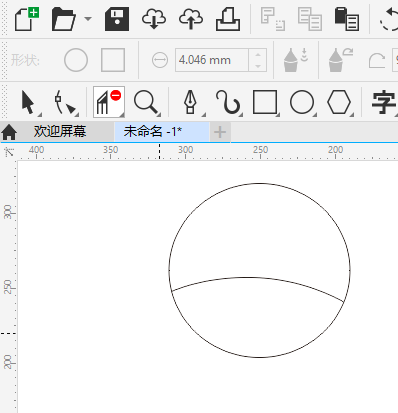Switch to the 欢迎屏幕 tab

60,132
